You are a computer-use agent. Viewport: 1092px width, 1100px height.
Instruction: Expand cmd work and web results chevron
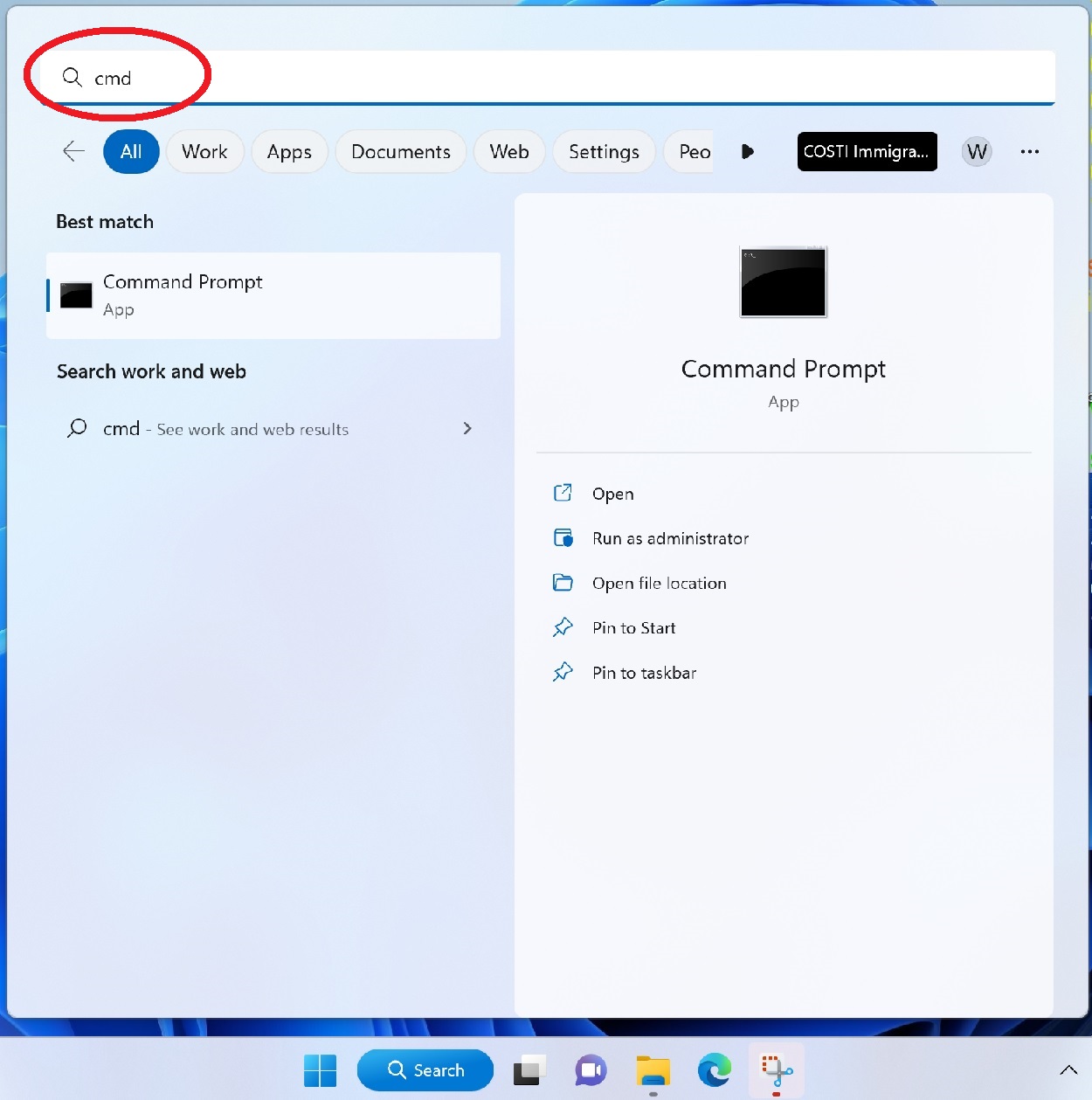[x=467, y=428]
